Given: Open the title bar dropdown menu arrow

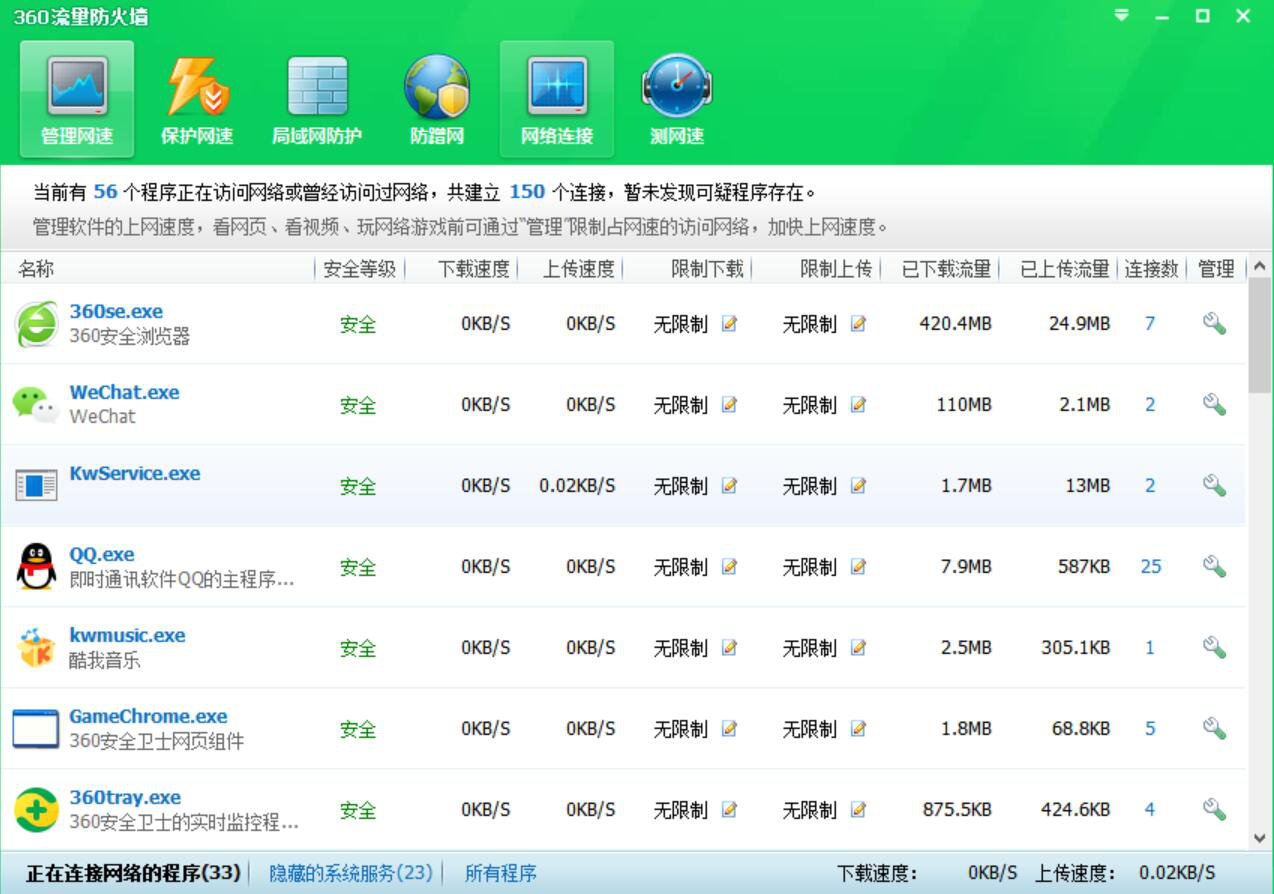Looking at the screenshot, I should (1122, 16).
